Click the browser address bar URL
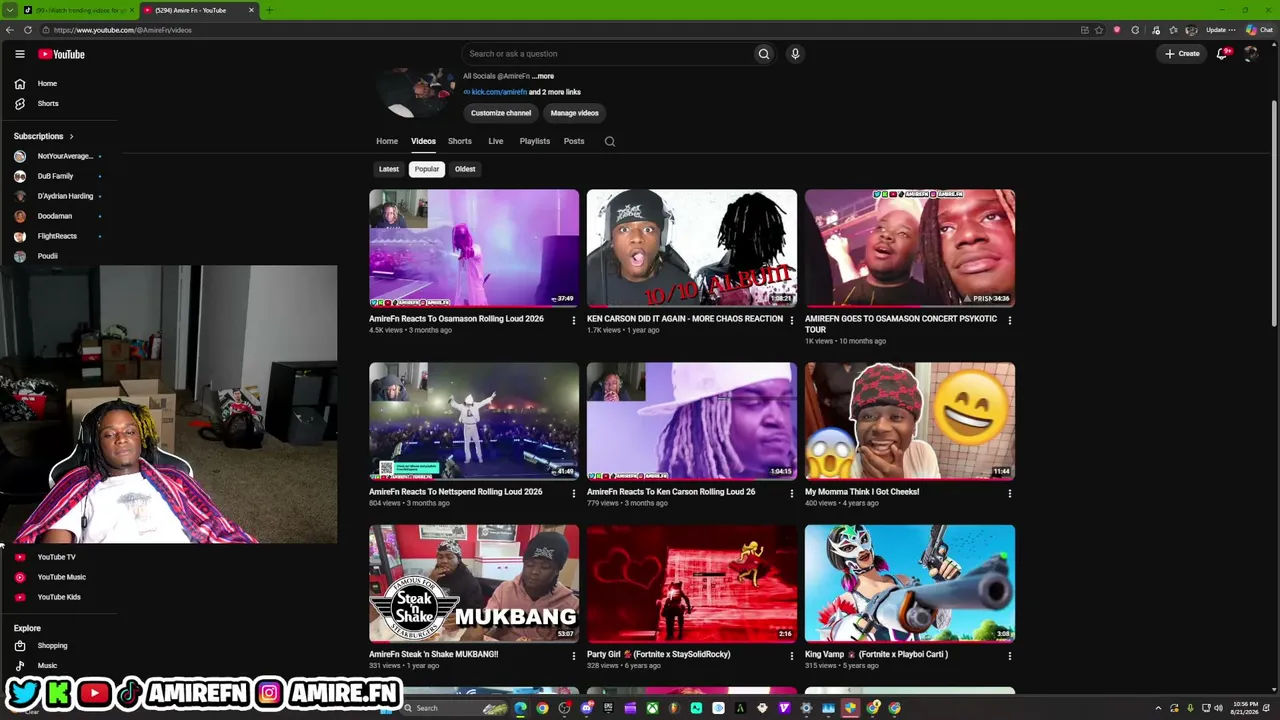The height and width of the screenshot is (720, 1280). tap(123, 30)
